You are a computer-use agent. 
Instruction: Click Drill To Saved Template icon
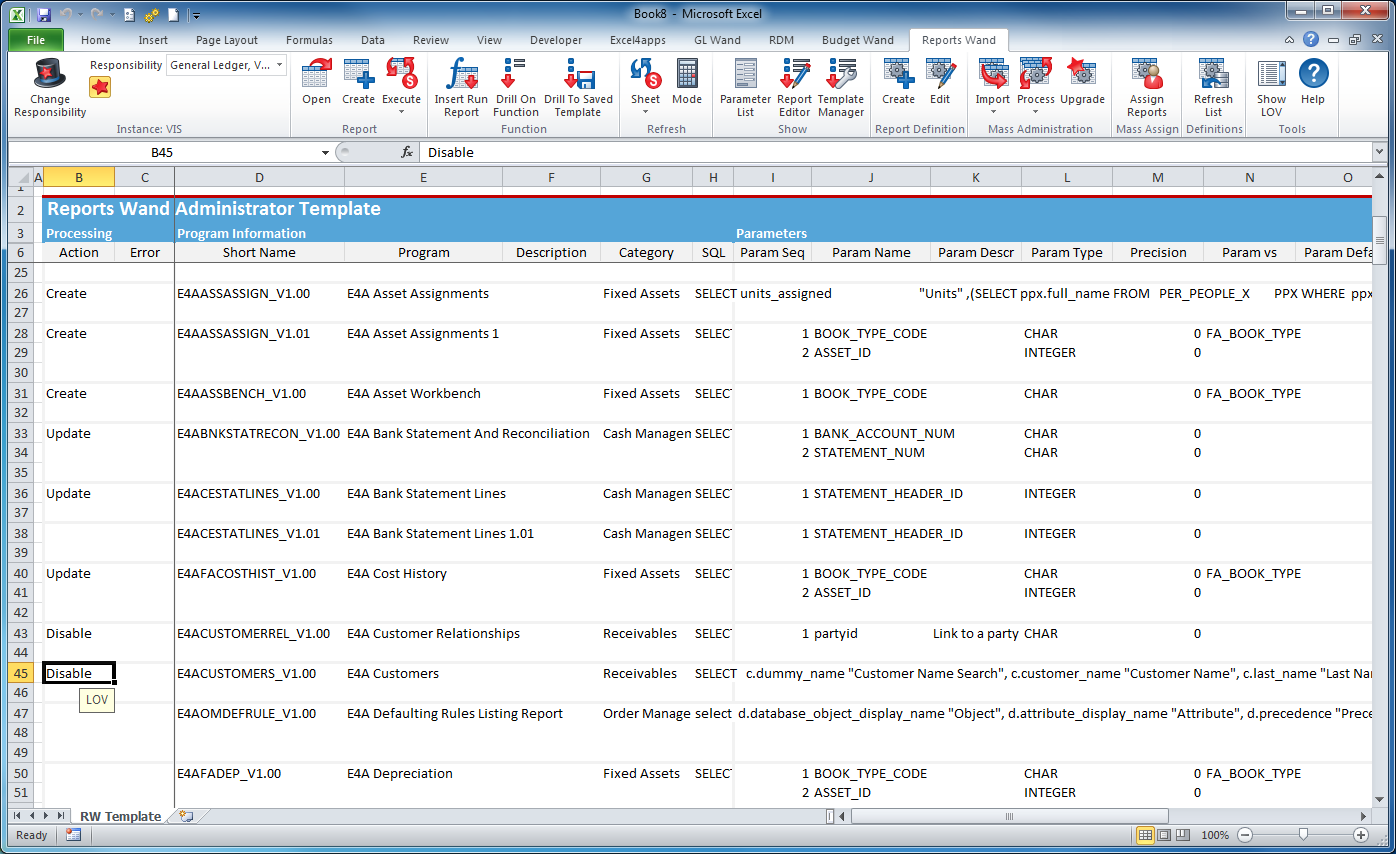point(578,75)
